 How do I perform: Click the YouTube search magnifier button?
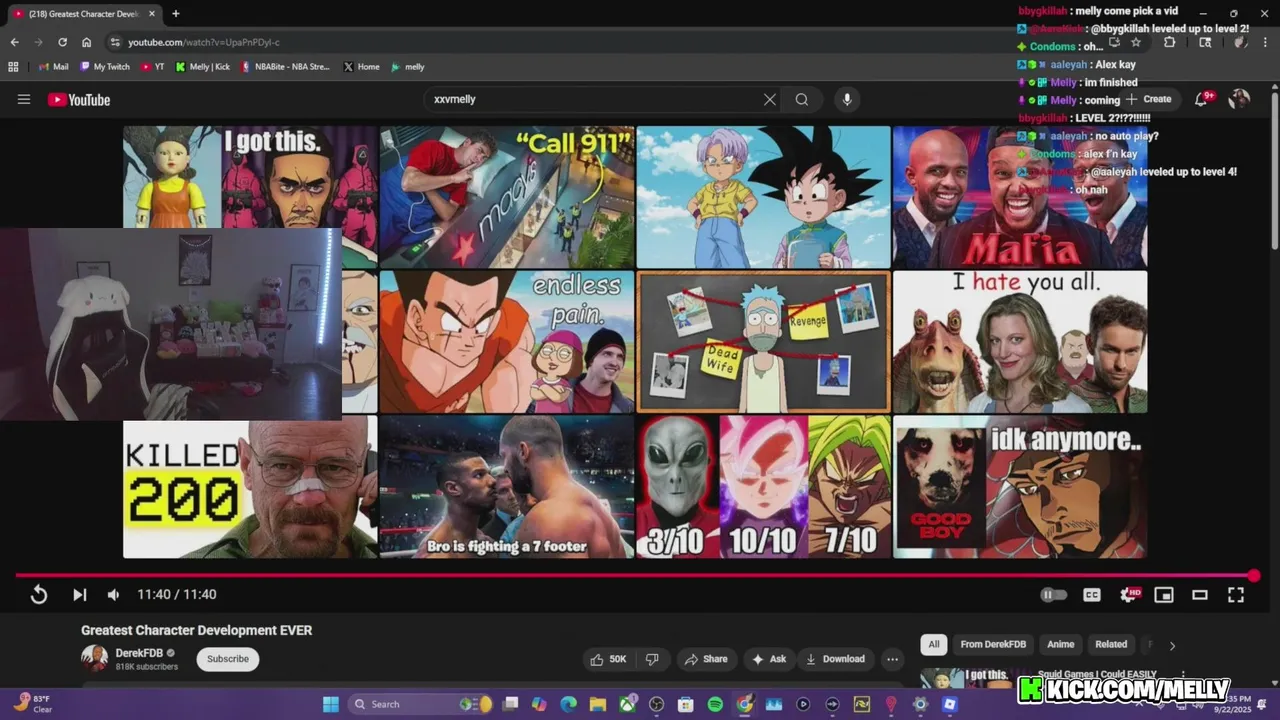click(x=802, y=99)
